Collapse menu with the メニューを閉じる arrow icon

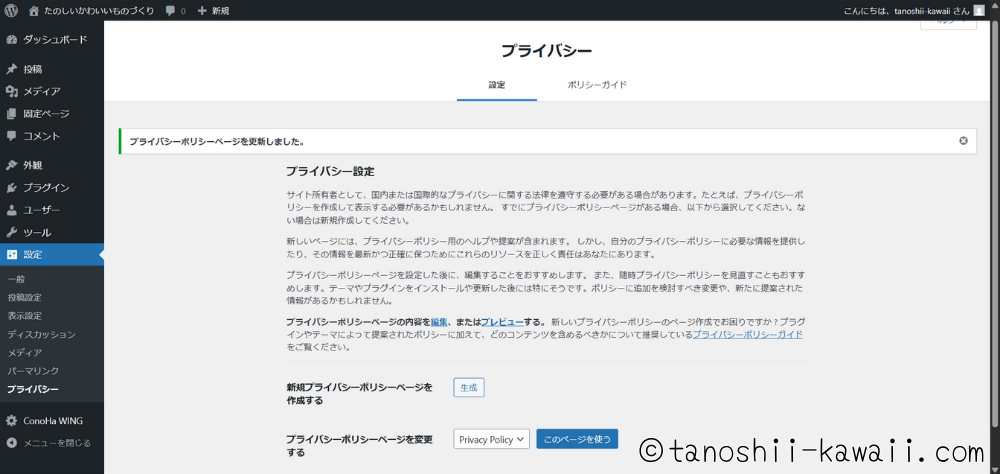tap(11, 443)
